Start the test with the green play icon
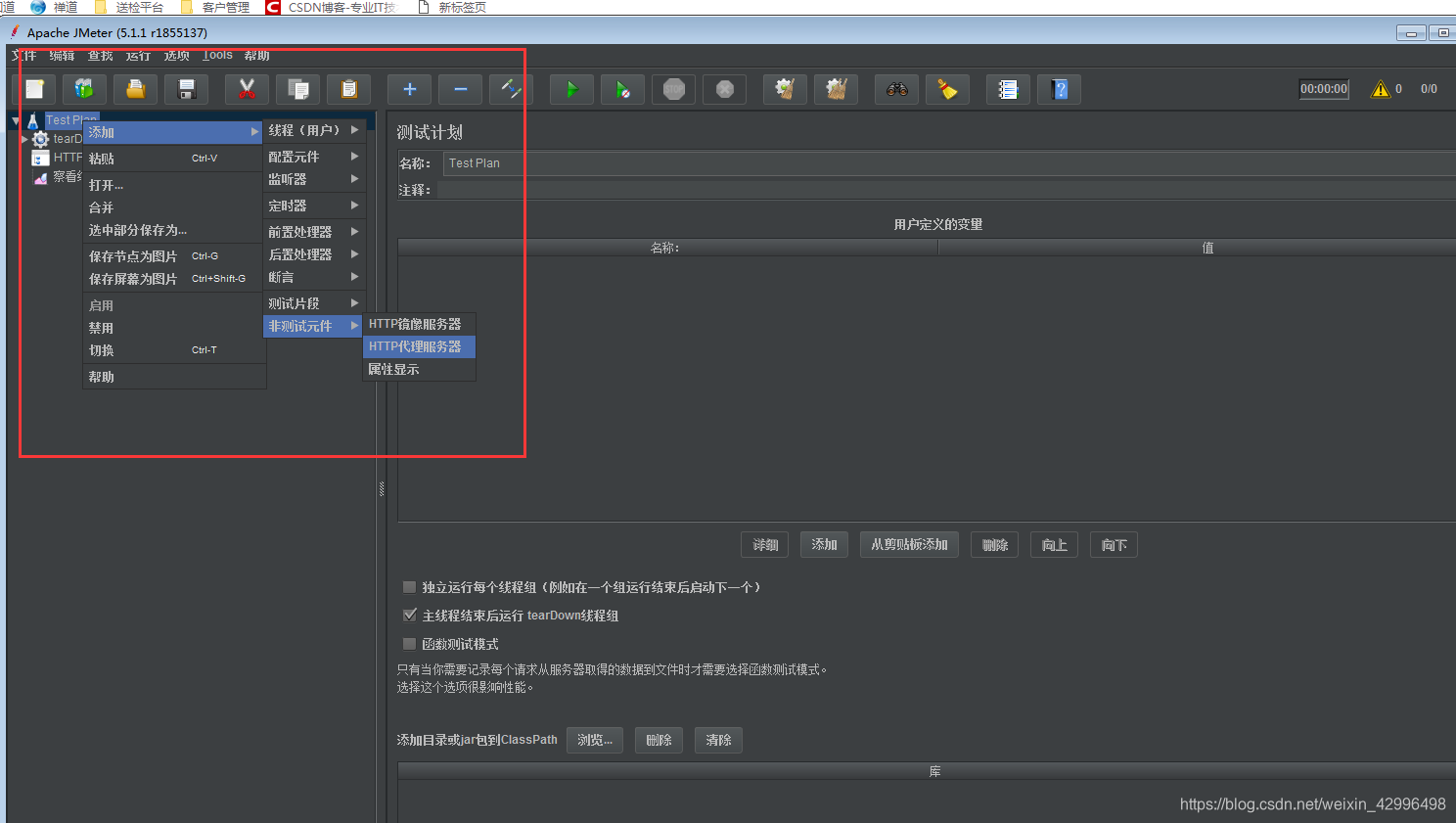 571,89
